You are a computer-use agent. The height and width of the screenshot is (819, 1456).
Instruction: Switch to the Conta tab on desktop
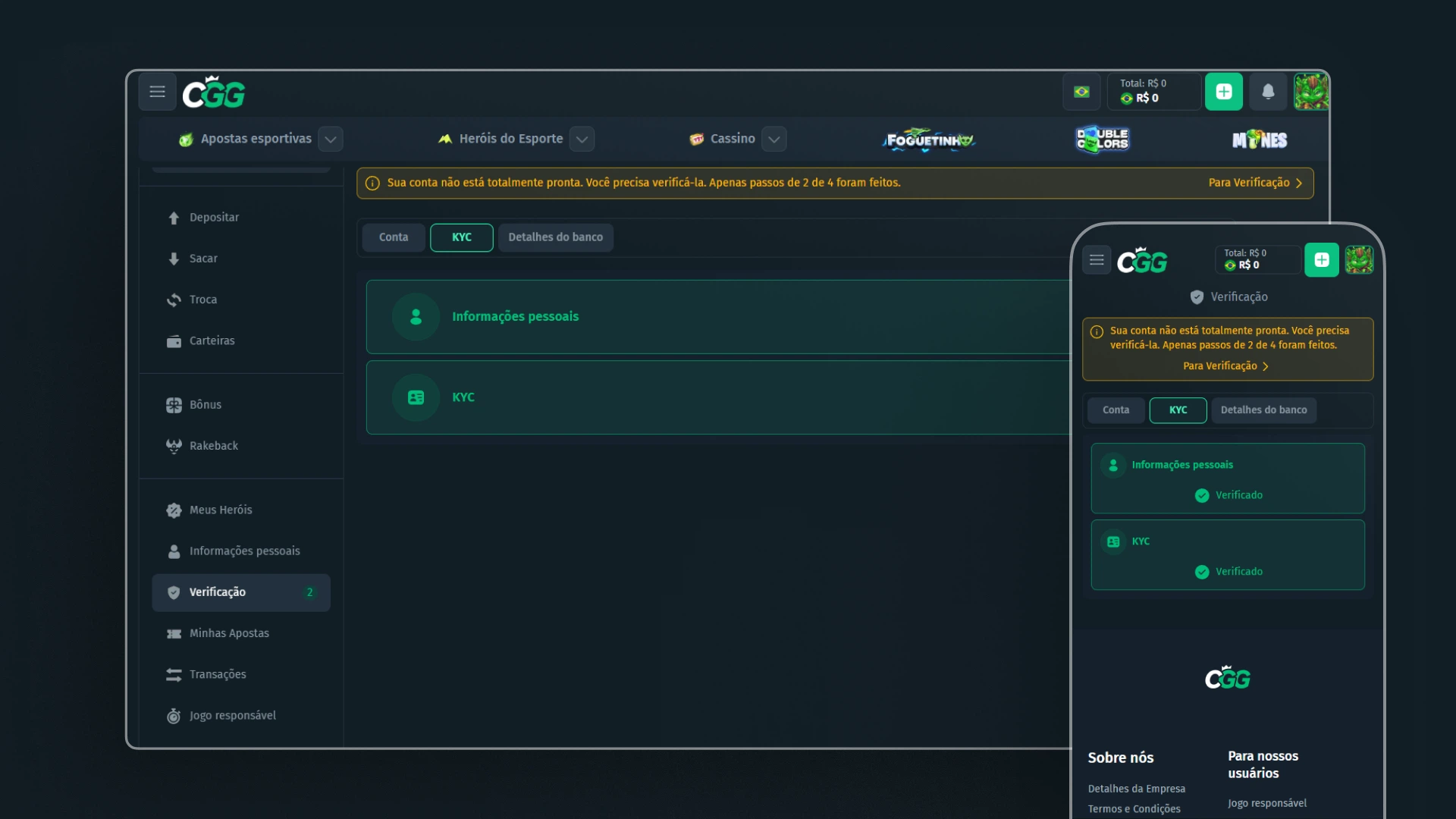[394, 237]
